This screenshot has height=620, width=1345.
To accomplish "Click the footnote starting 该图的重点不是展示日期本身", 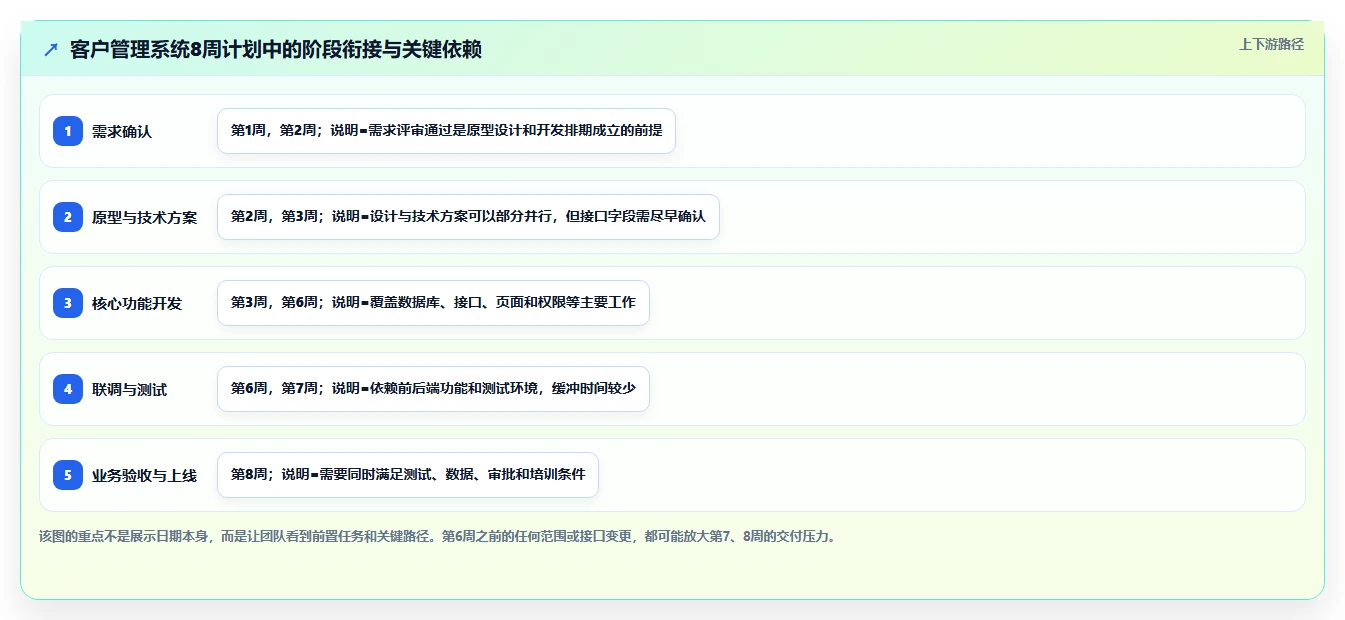I will 439,536.
